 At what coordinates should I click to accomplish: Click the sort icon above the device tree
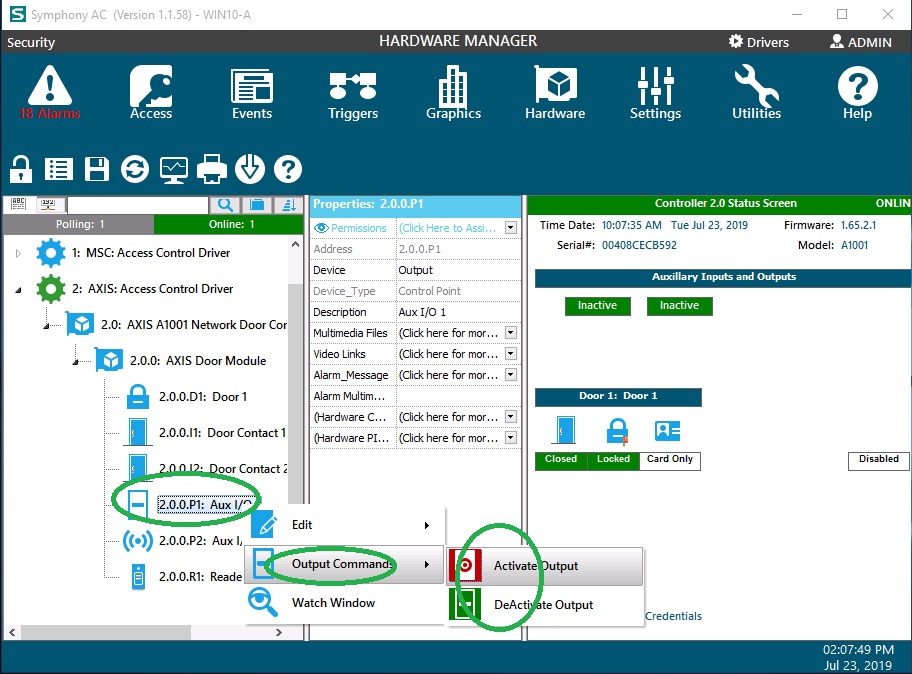pyautogui.click(x=288, y=205)
